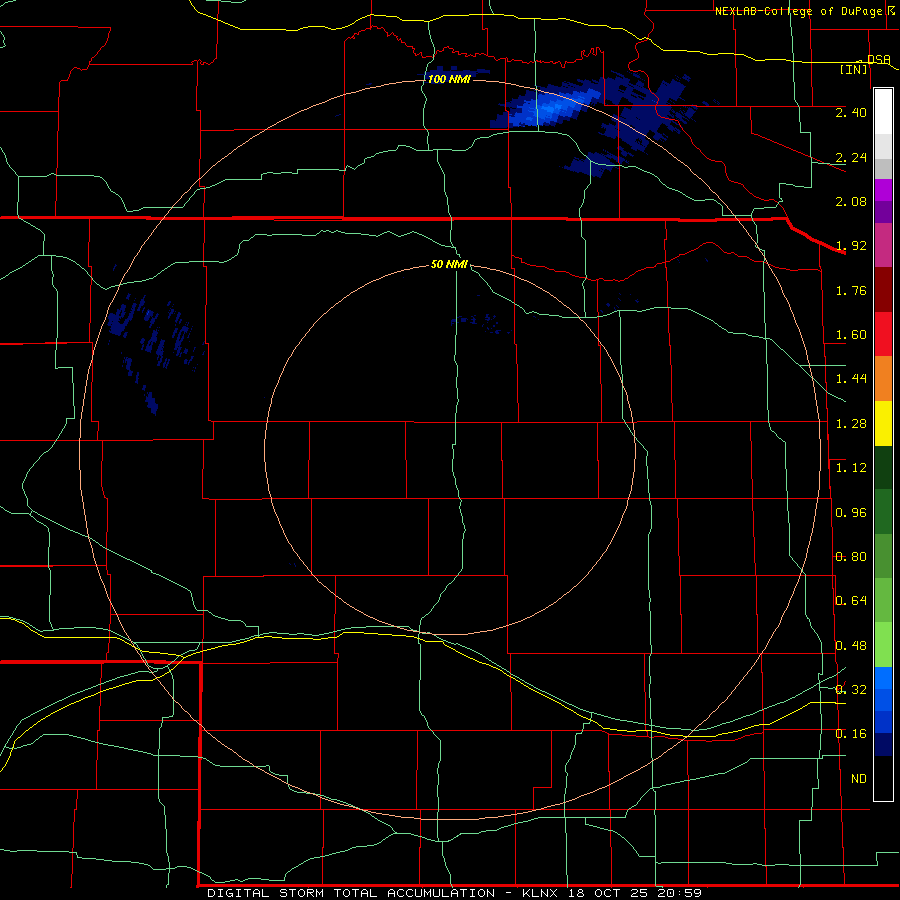Click the 0.96 legend value
Viewport: 900px width, 900px height.
coord(851,513)
